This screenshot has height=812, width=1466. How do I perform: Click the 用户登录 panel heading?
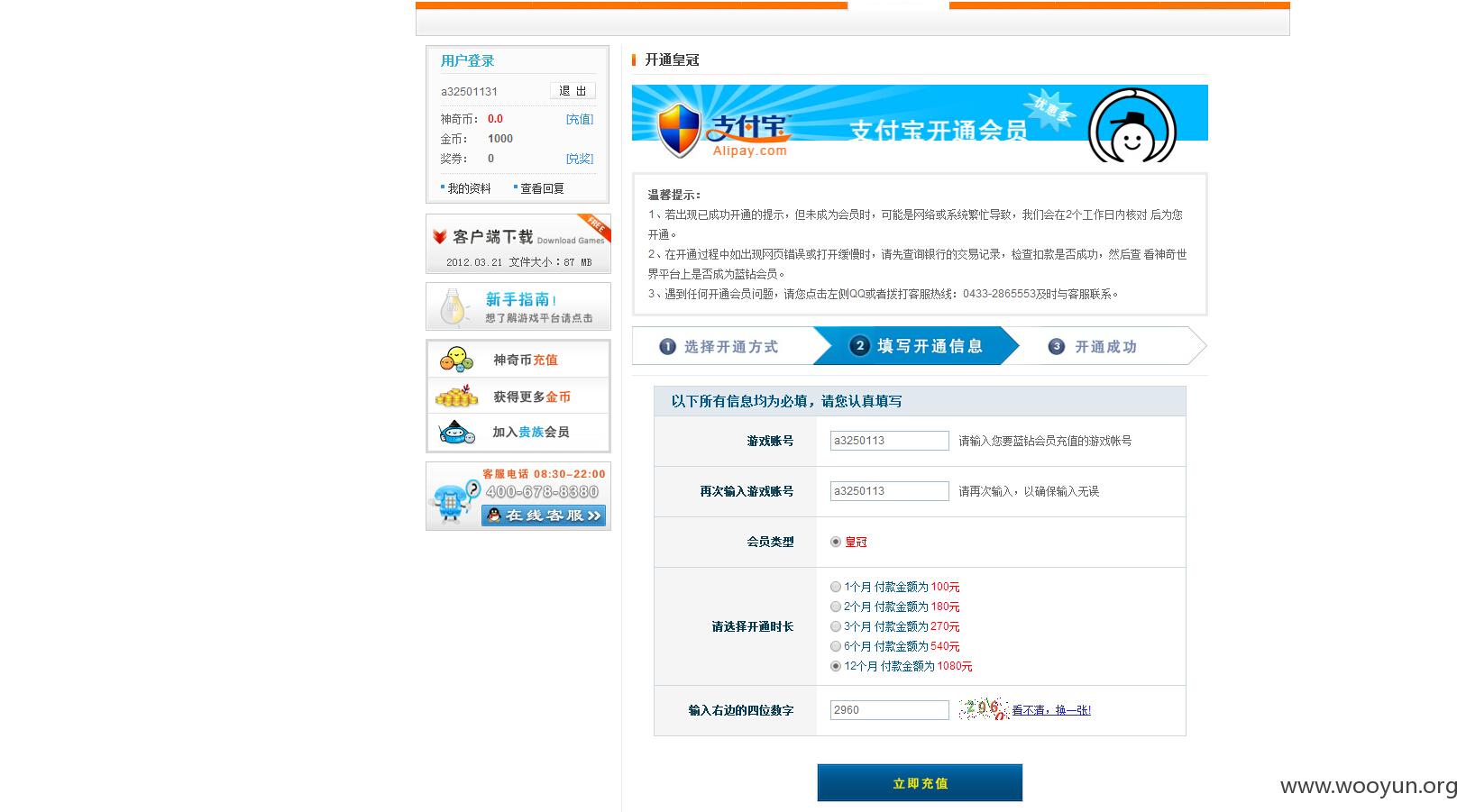point(467,60)
